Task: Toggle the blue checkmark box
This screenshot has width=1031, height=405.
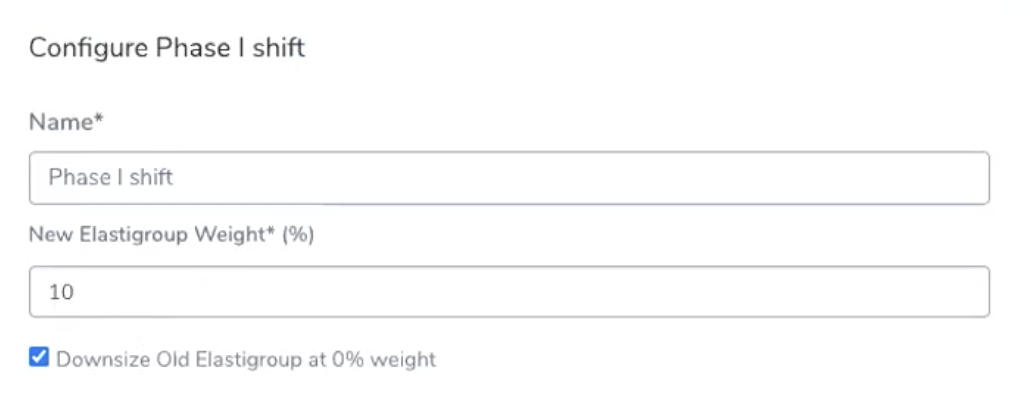Action: point(39,358)
